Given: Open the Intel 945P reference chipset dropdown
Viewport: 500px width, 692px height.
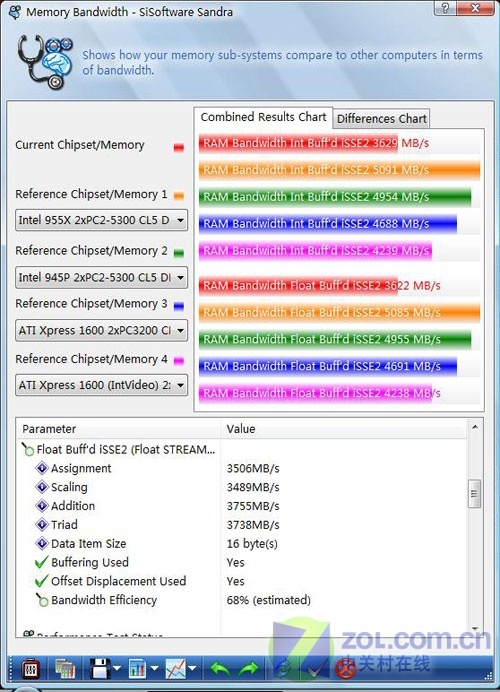Looking at the screenshot, I should click(102, 278).
